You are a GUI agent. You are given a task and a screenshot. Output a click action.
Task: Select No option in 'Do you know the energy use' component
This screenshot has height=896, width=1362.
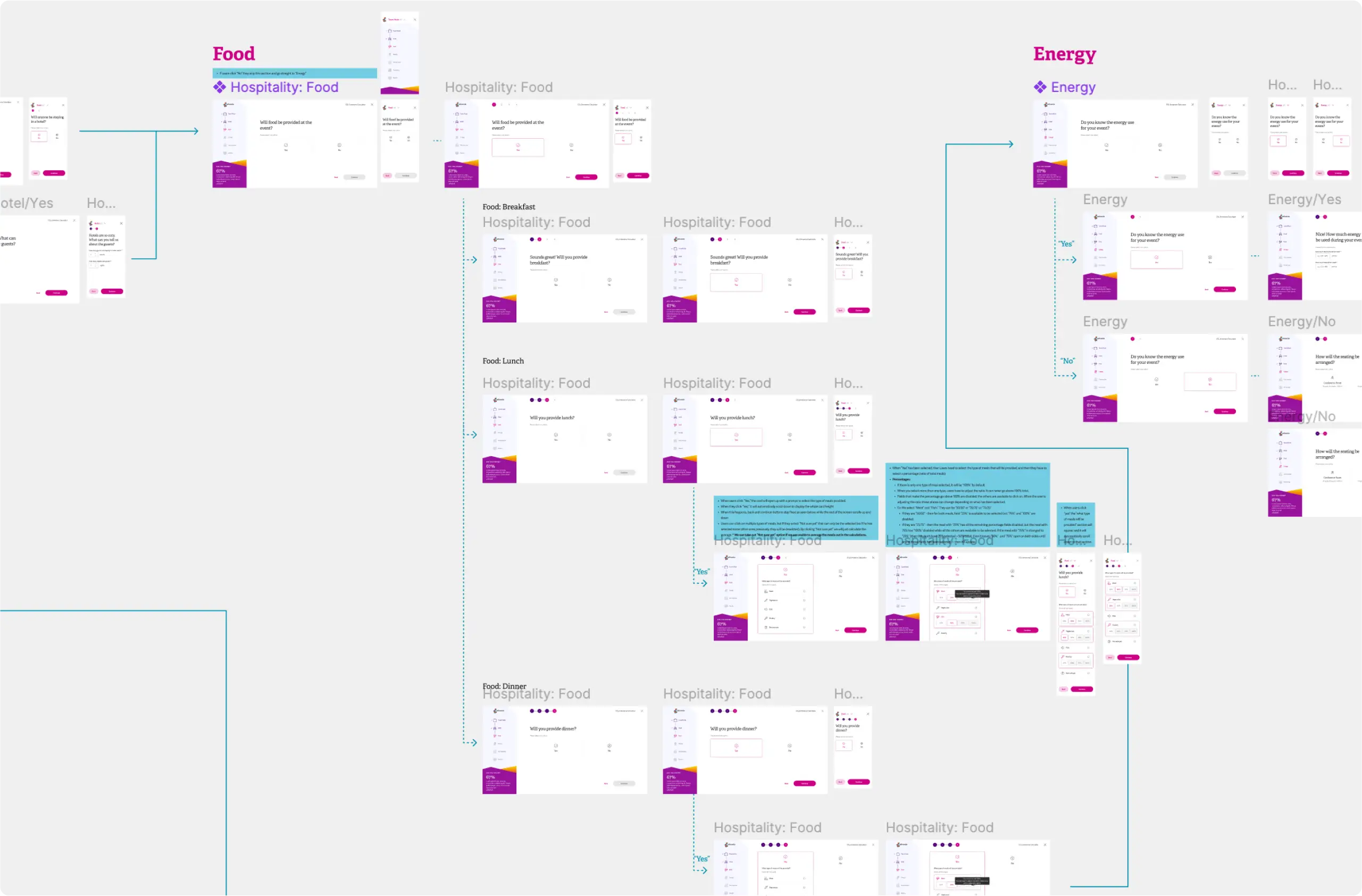1160,146
